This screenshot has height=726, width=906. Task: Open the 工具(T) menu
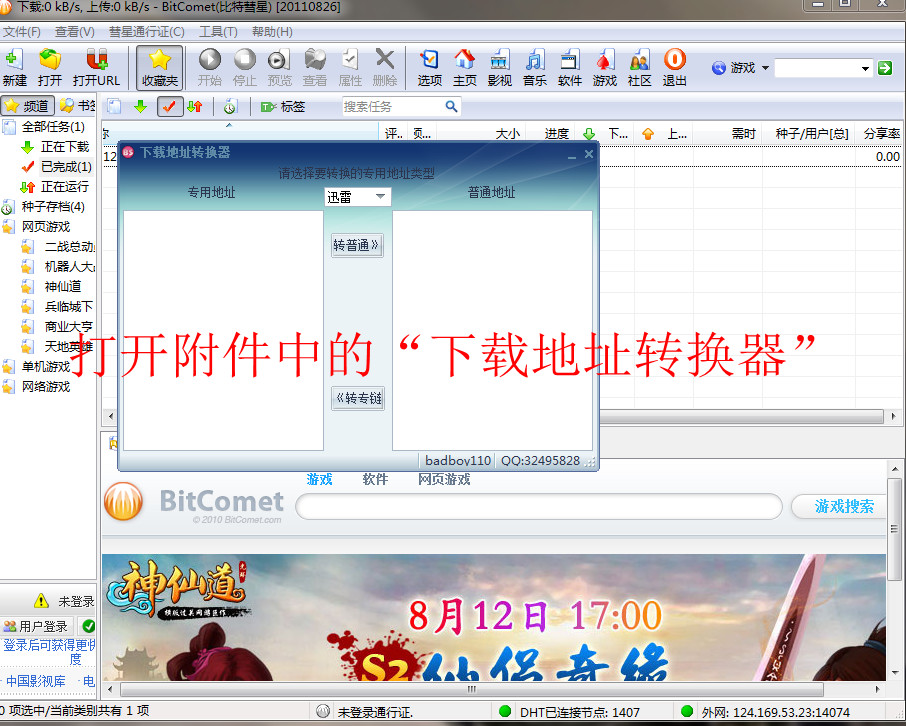tap(218, 32)
